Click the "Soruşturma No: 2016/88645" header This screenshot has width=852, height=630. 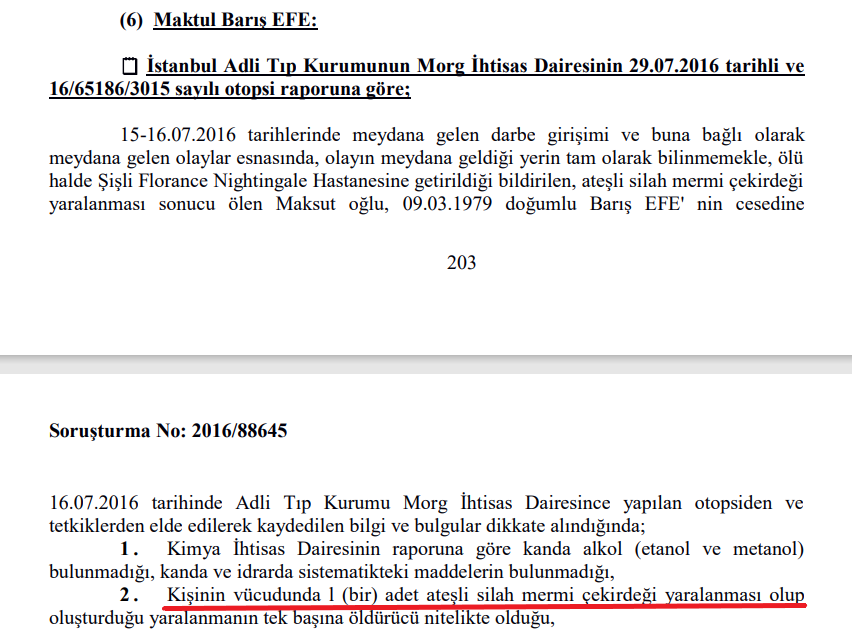pos(169,432)
